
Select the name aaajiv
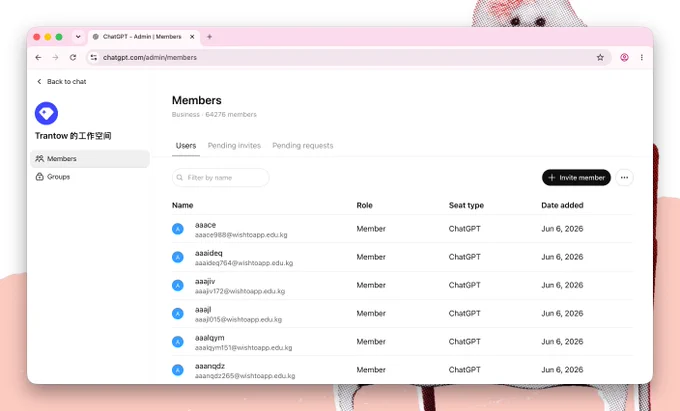click(205, 281)
